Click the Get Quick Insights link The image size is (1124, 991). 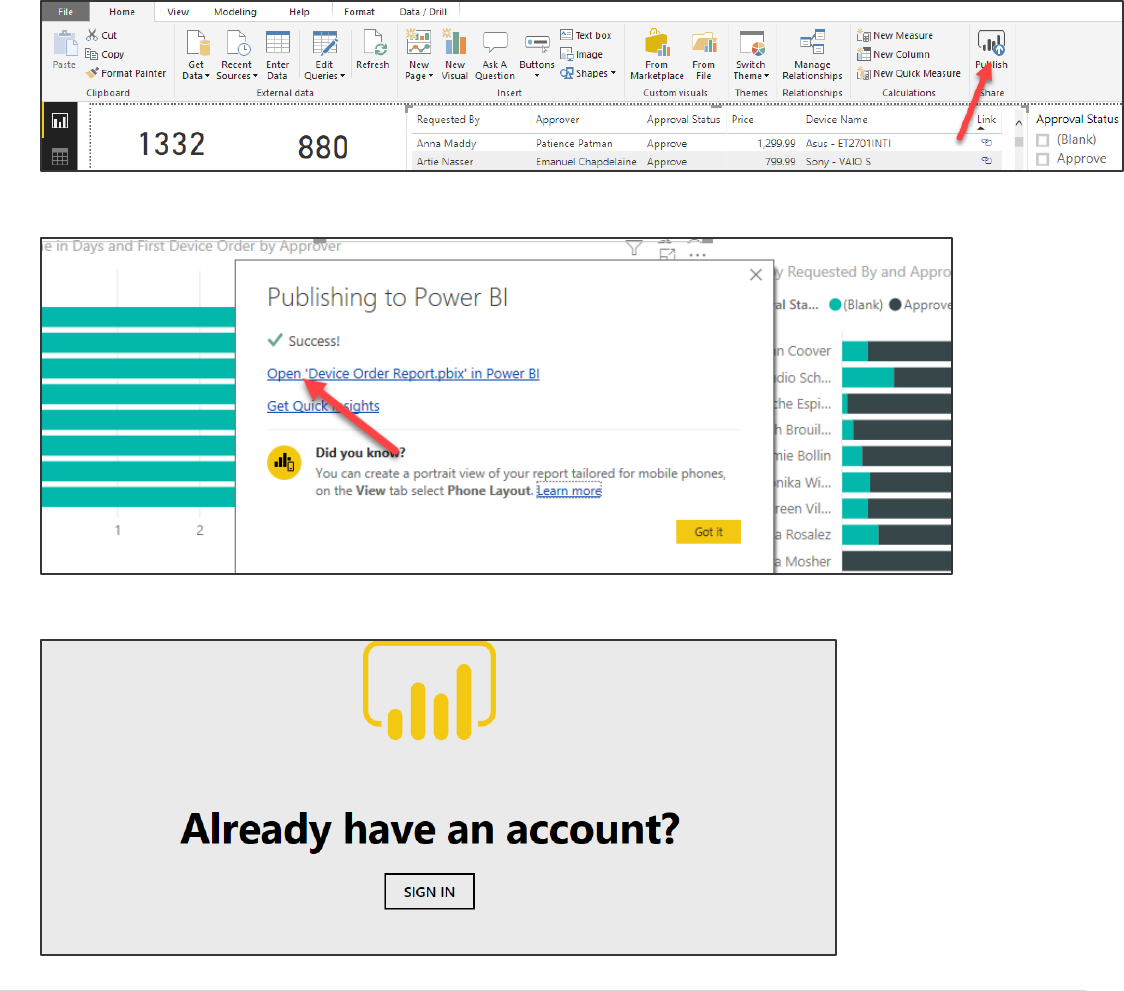[x=323, y=406]
